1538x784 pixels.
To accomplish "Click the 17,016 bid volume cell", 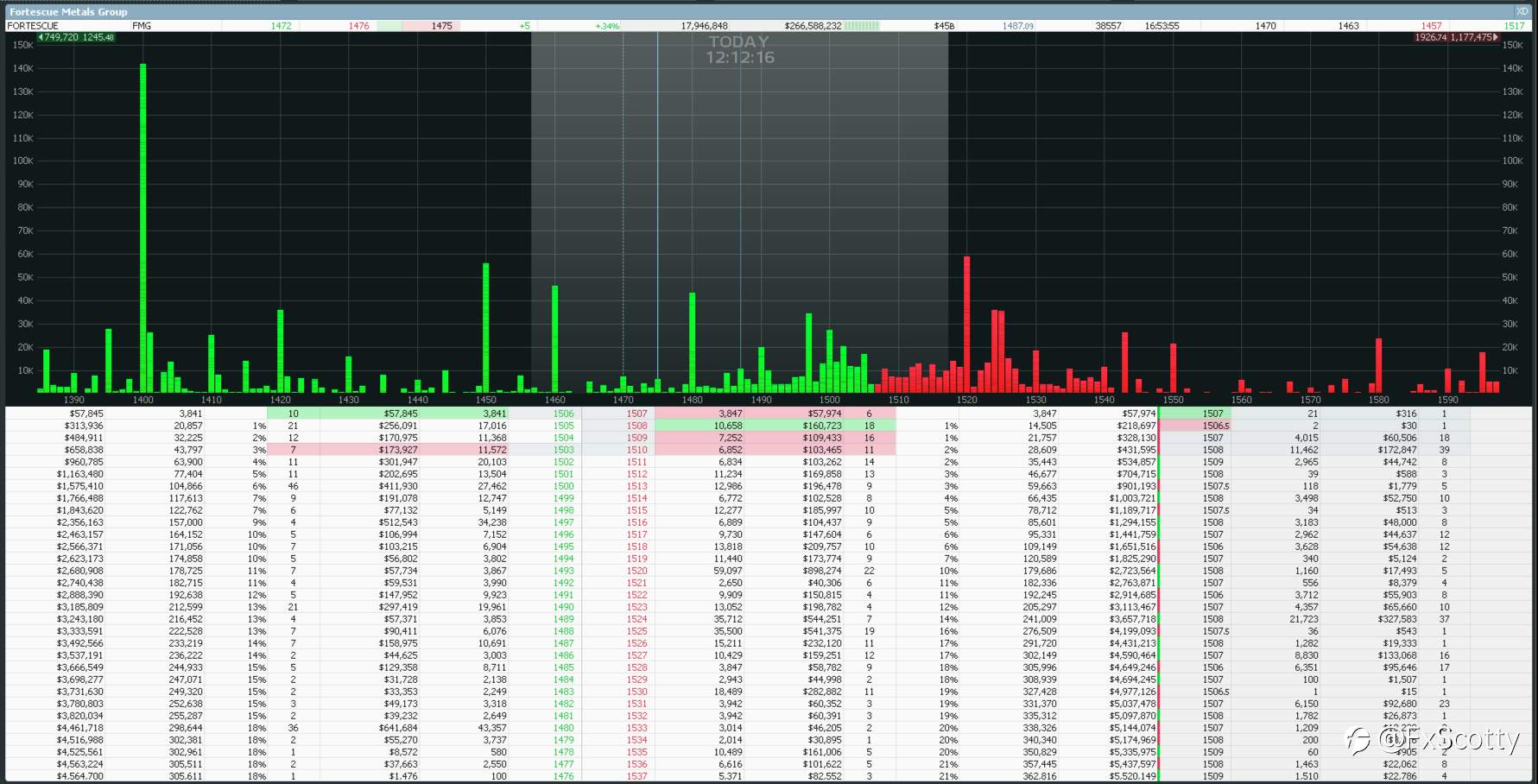I will 492,426.
